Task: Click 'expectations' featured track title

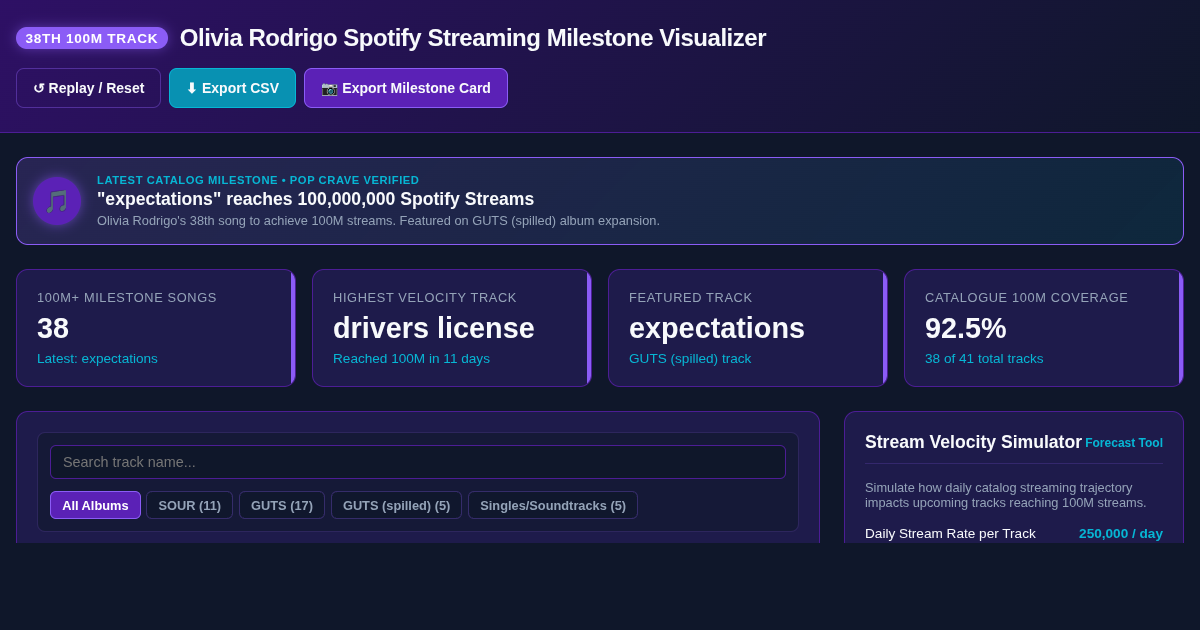Action: [x=717, y=328]
